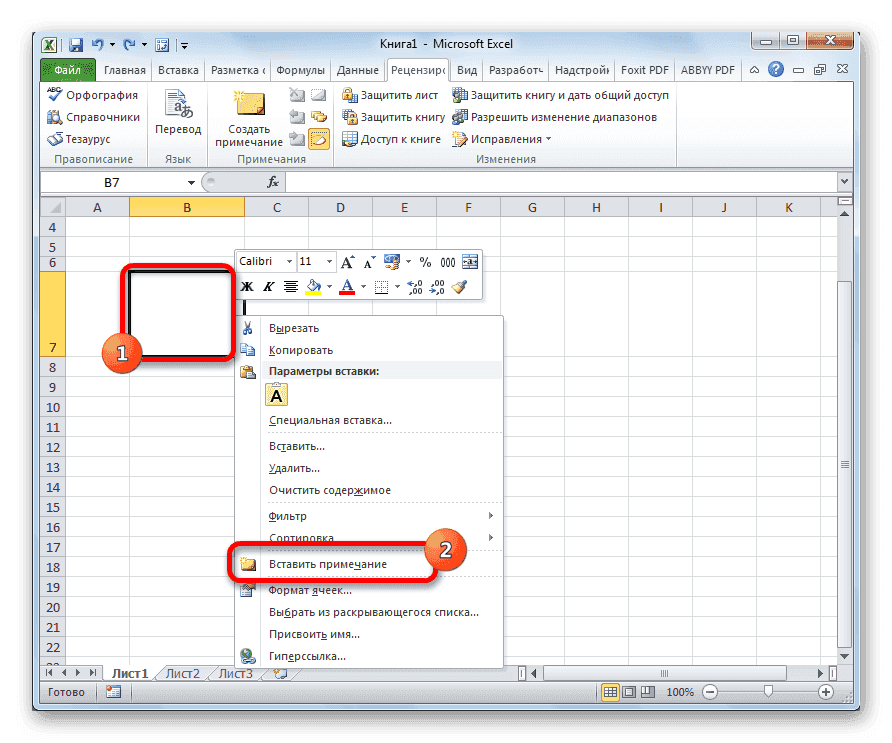Image resolution: width=892 pixels, height=743 pixels.
Task: Click the Name Box showing B7
Action: [112, 182]
